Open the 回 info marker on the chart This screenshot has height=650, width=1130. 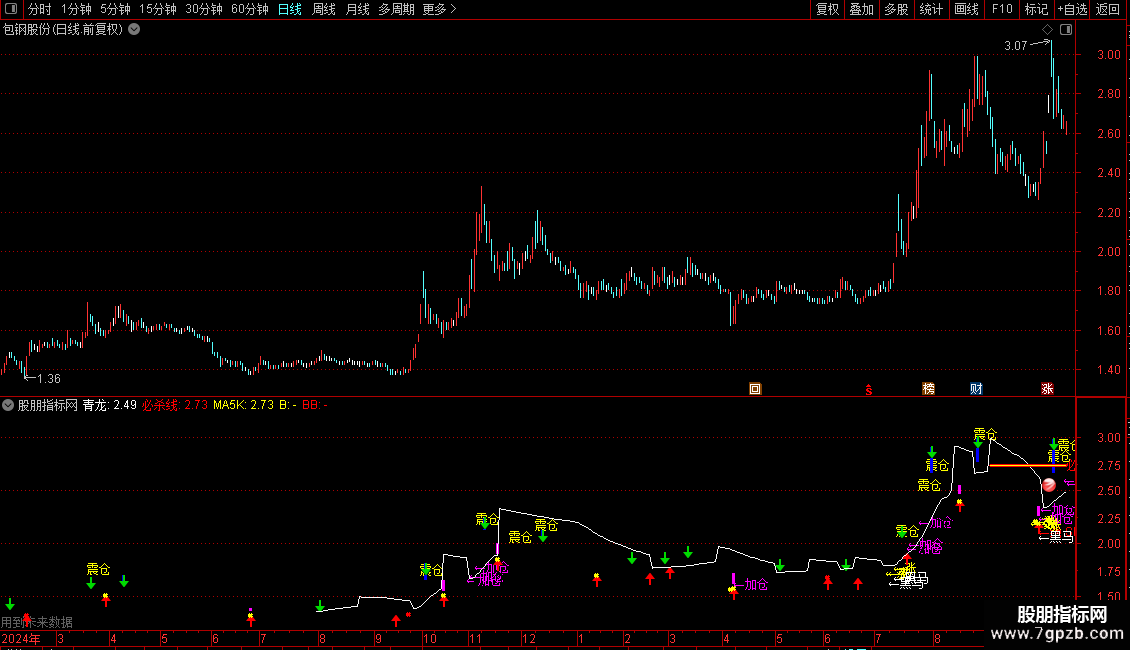[755, 389]
